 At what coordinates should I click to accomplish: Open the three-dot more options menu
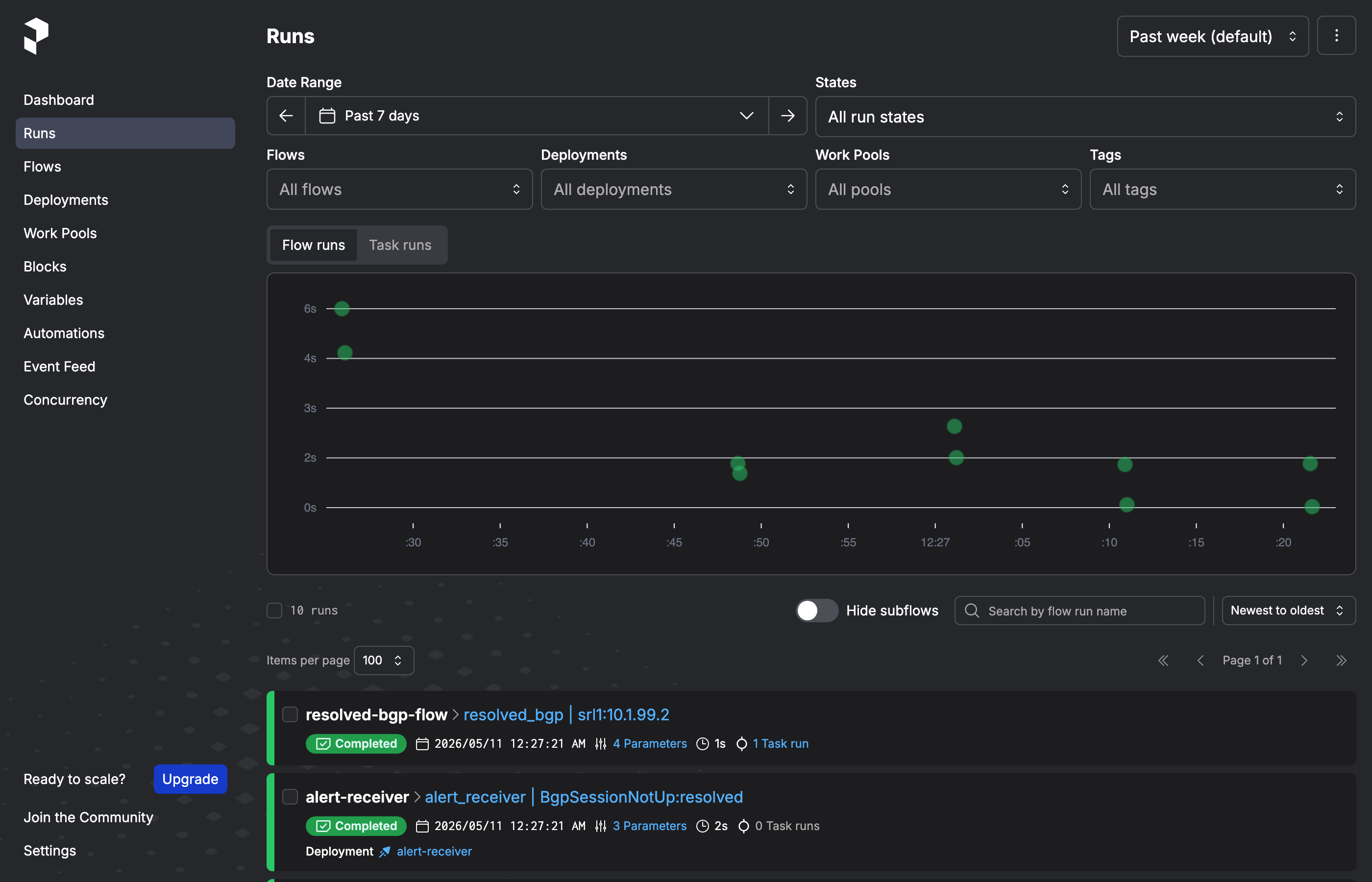point(1336,35)
